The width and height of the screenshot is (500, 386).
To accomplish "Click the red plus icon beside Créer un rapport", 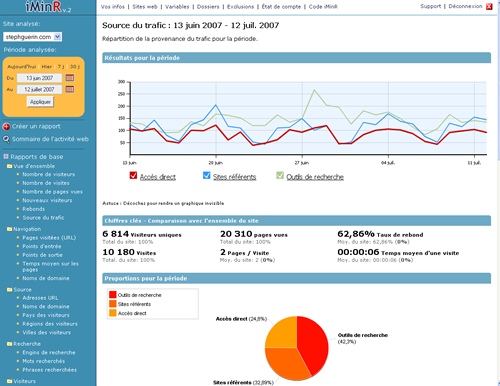I will click(x=6, y=127).
